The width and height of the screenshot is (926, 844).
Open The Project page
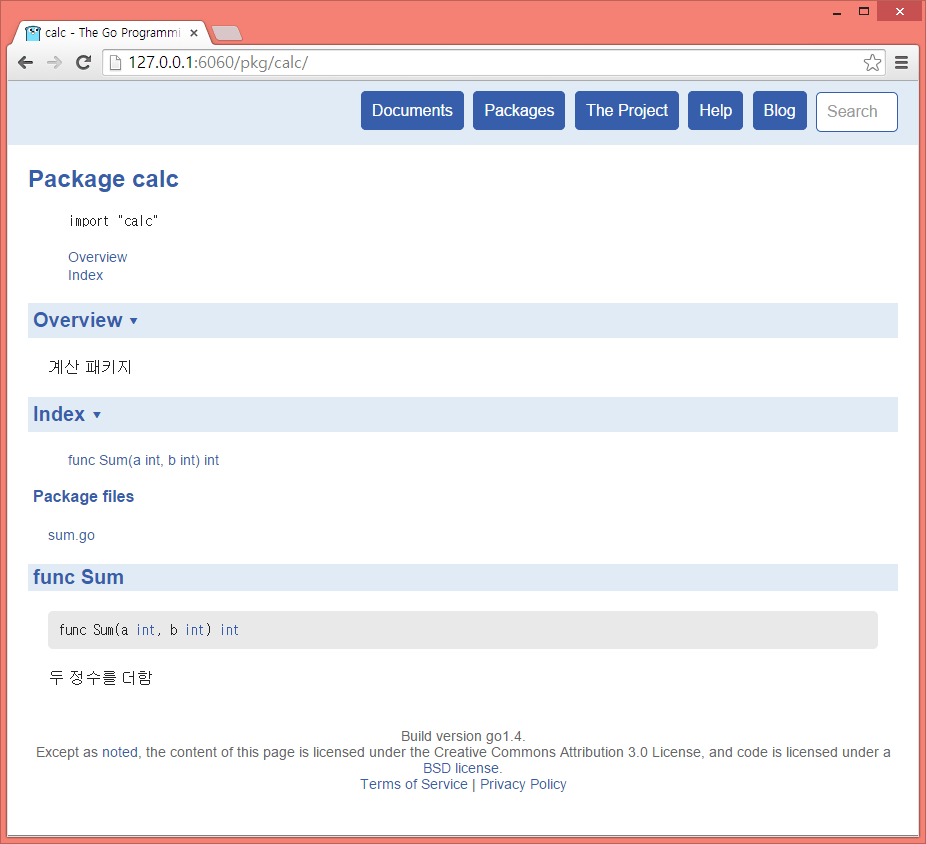point(627,111)
